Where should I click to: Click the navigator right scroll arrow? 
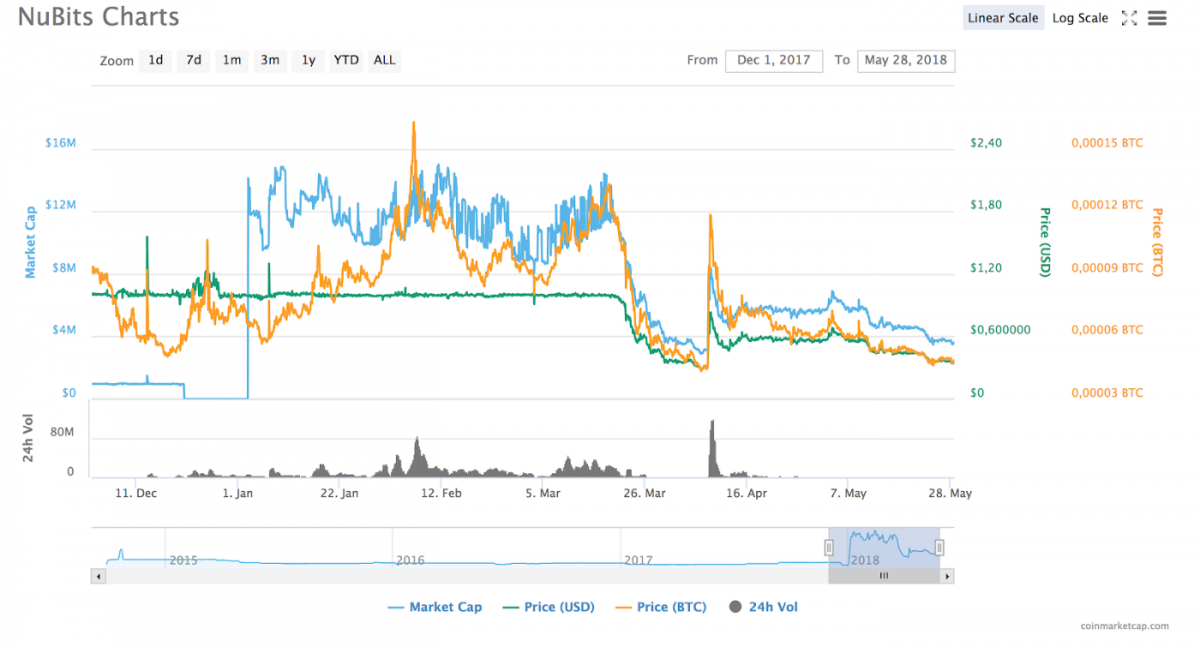[x=947, y=576]
